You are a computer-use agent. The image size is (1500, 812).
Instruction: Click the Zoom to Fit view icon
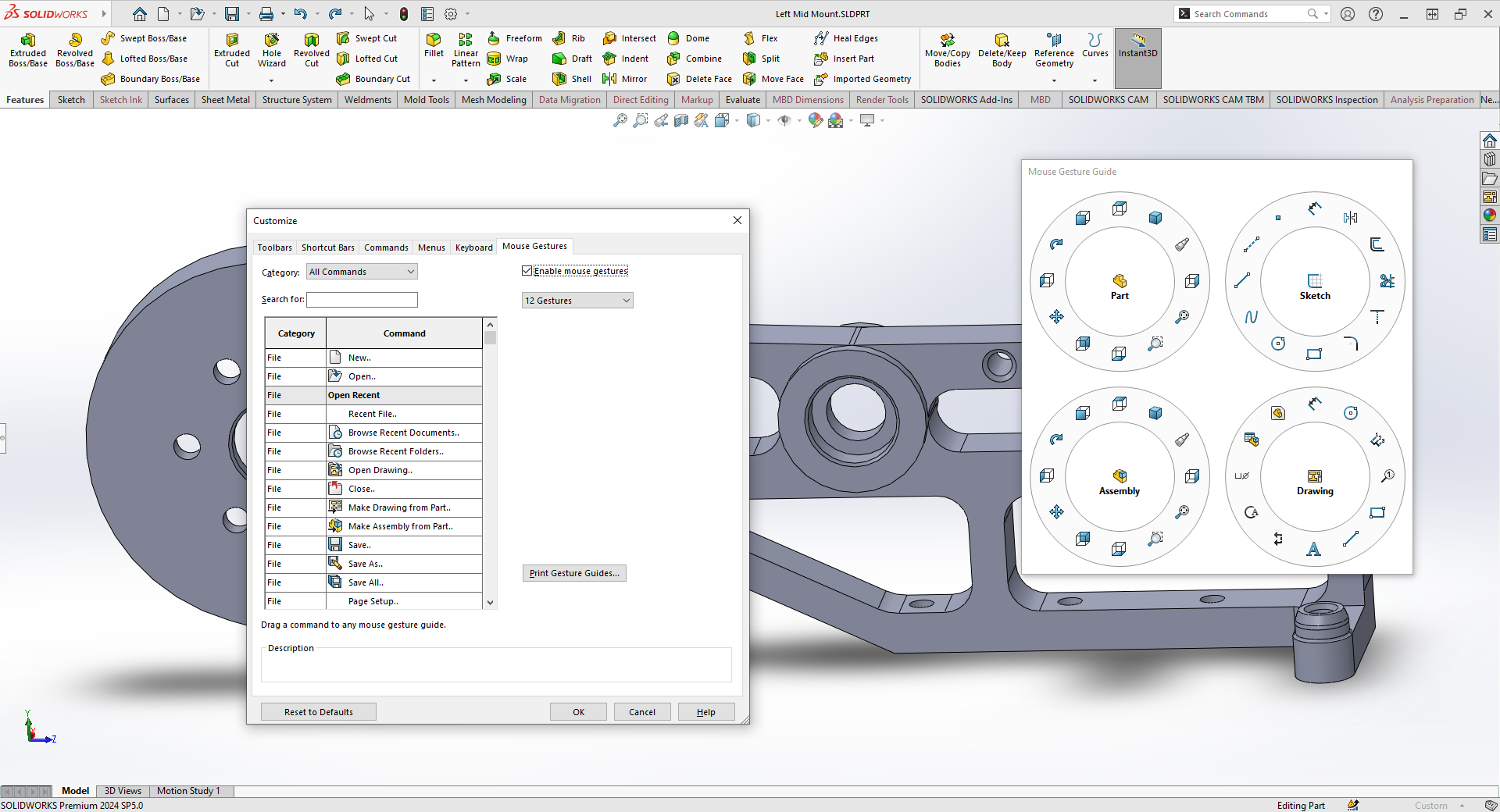tap(620, 120)
